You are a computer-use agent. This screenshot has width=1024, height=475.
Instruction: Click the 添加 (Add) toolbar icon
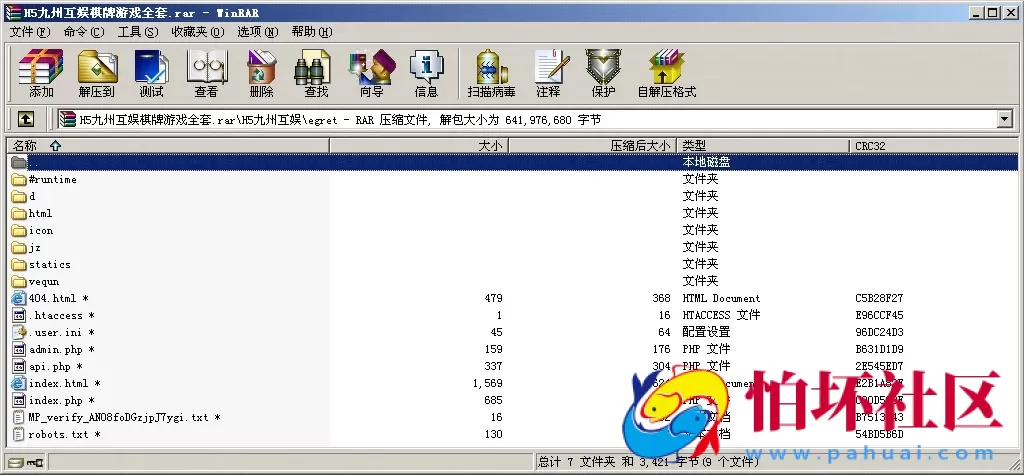point(40,73)
